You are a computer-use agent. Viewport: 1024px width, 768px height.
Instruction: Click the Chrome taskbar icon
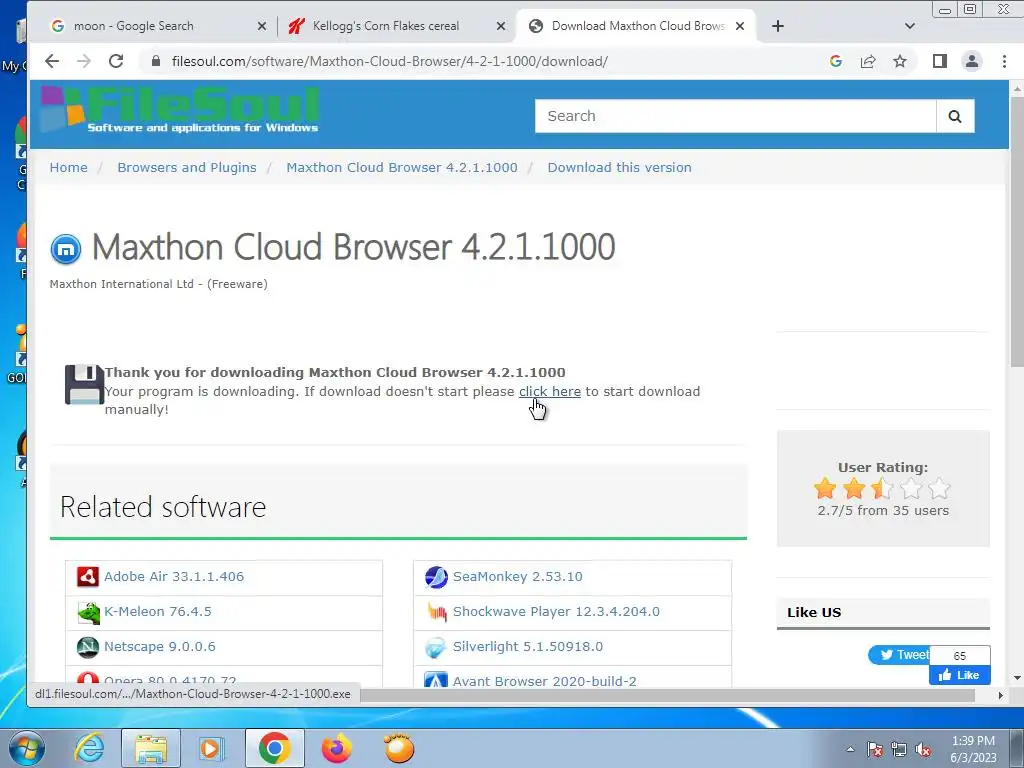(x=274, y=748)
